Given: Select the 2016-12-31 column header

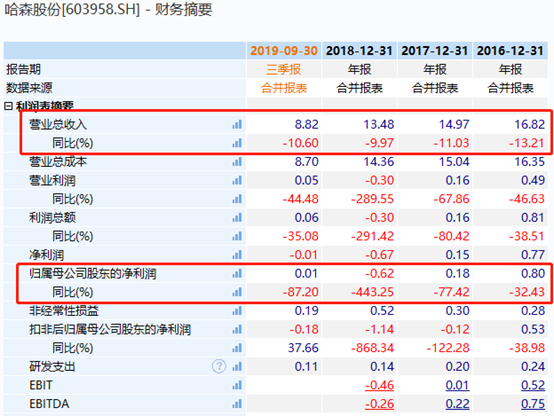Looking at the screenshot, I should click(510, 51).
